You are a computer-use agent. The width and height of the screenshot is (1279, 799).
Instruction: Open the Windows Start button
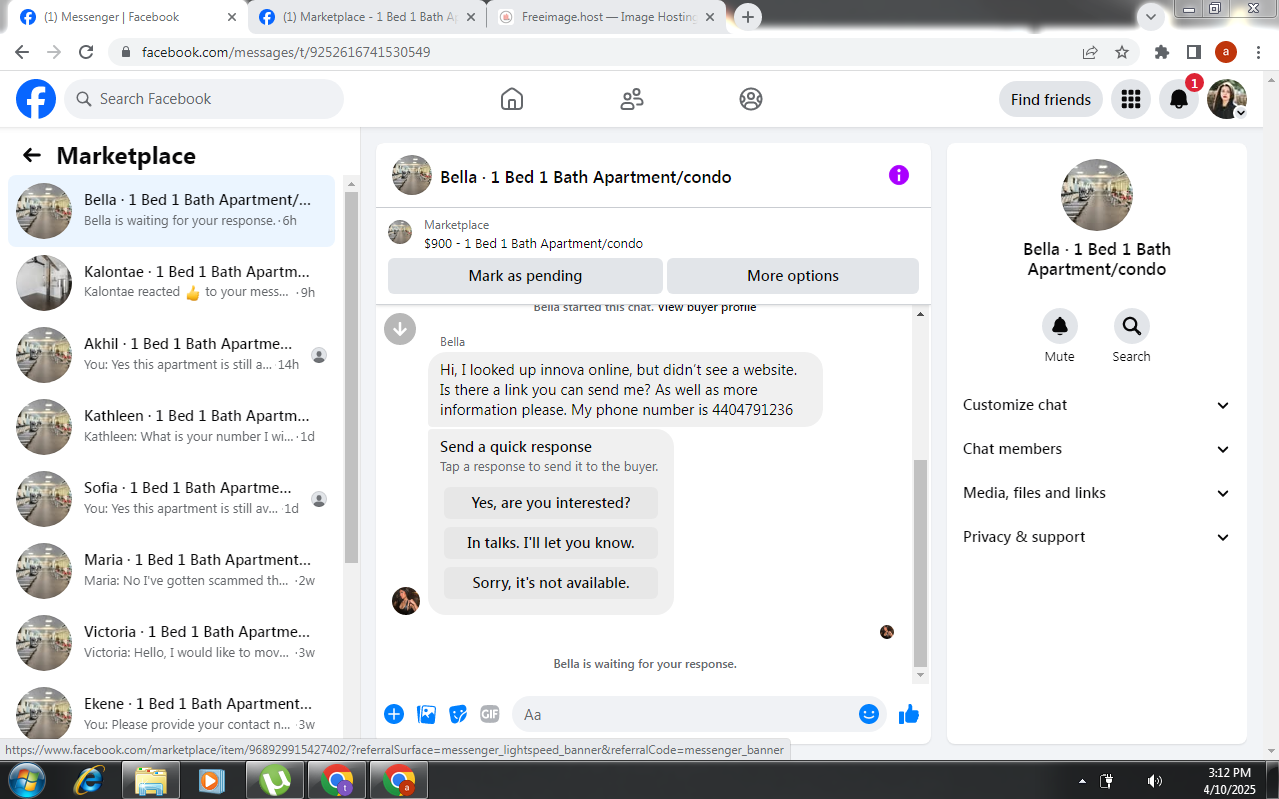point(26,780)
